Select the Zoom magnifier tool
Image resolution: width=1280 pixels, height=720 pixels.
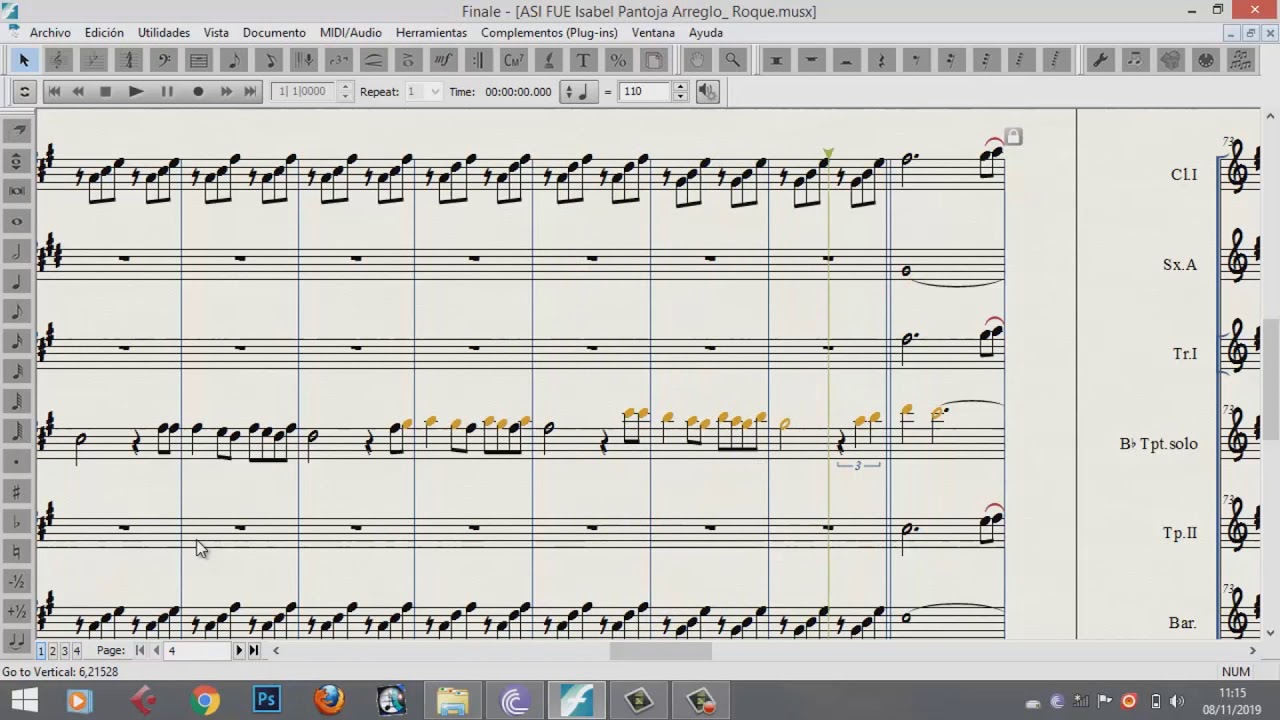[x=733, y=61]
